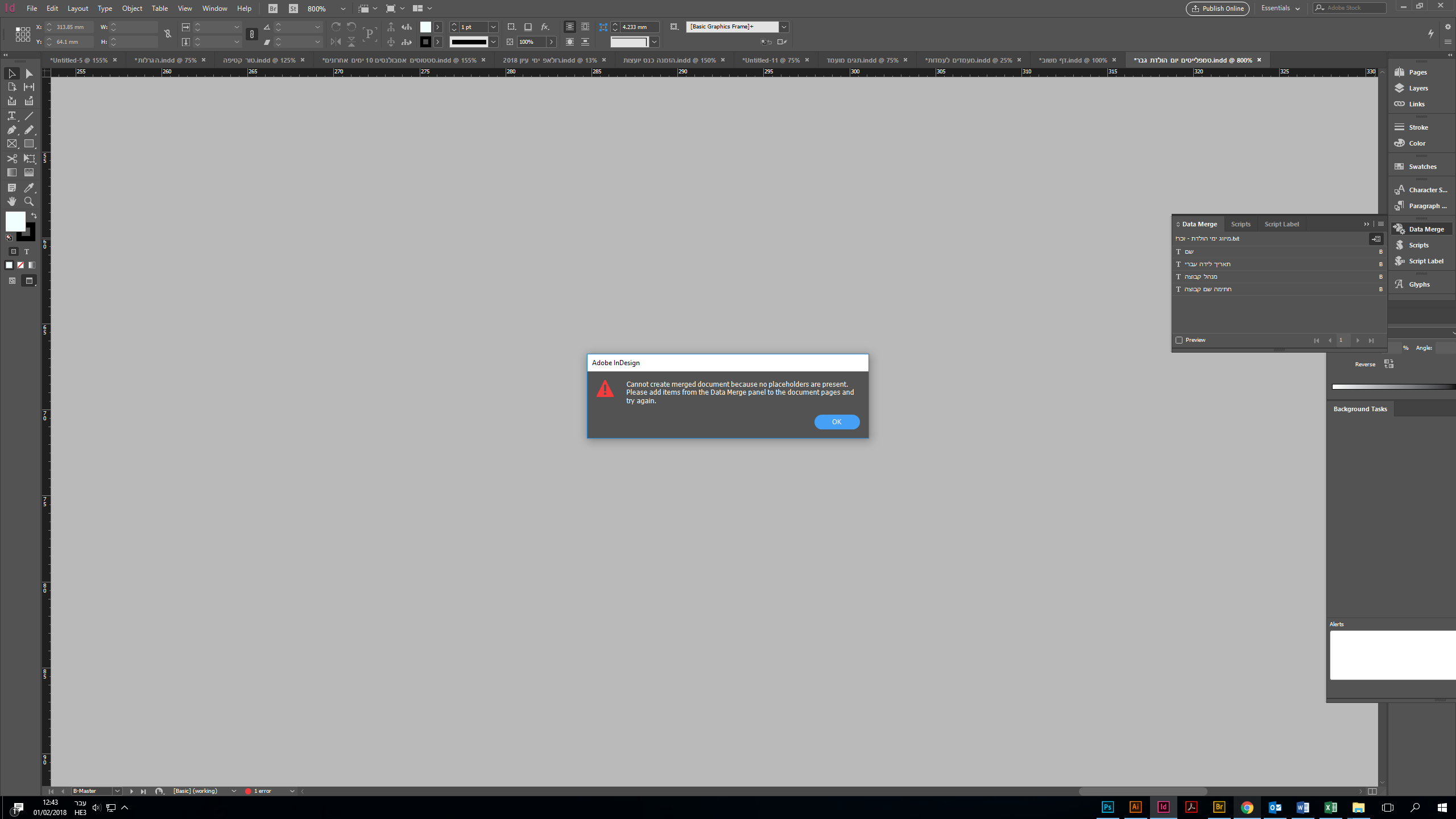Image resolution: width=1456 pixels, height=819 pixels.
Task: Open the Object menu
Action: coord(132,9)
